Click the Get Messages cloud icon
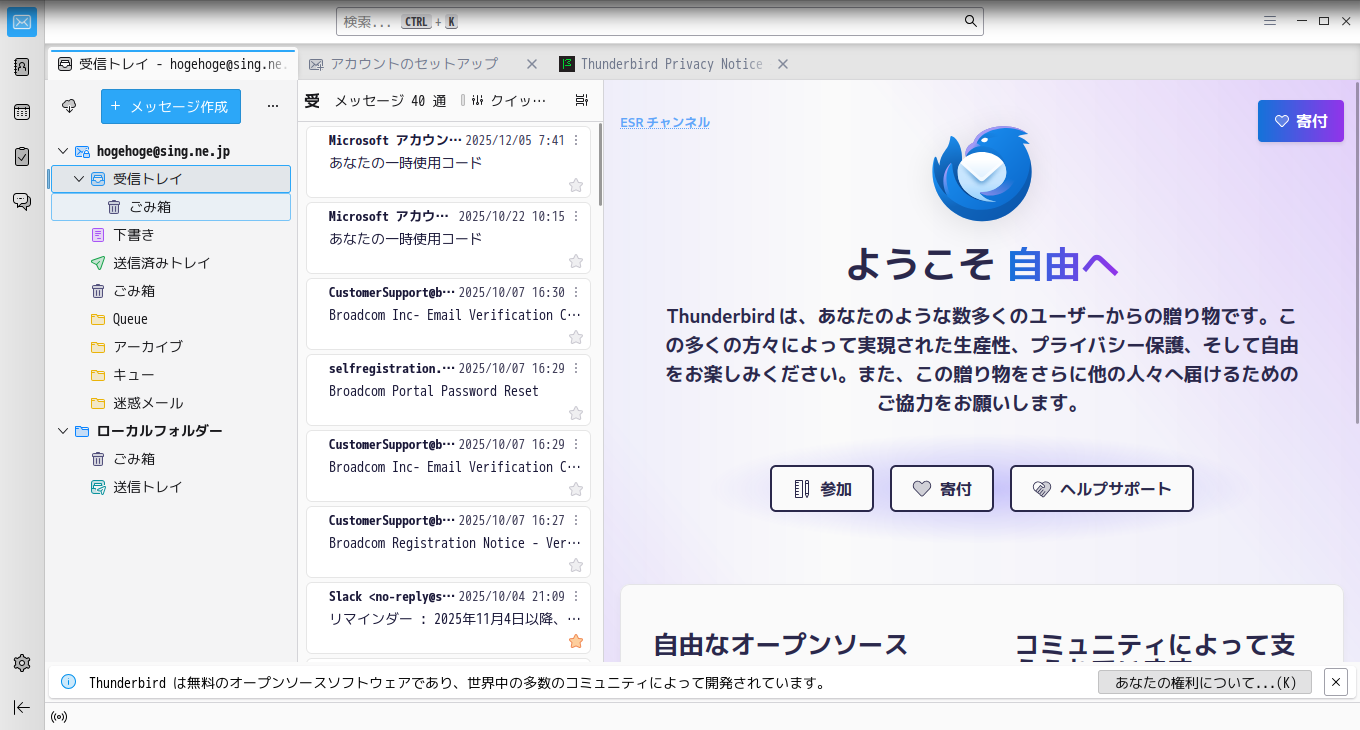Image resolution: width=1360 pixels, height=730 pixels. coord(69,106)
